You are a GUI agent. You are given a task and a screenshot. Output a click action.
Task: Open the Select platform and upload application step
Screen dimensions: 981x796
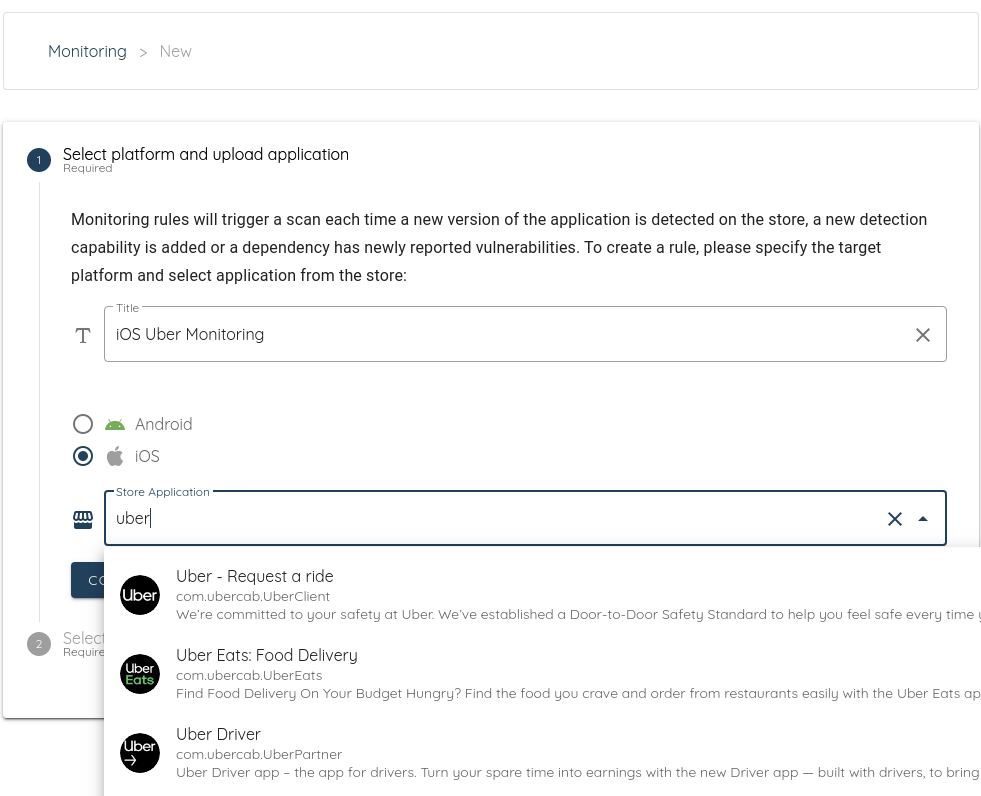(x=206, y=155)
